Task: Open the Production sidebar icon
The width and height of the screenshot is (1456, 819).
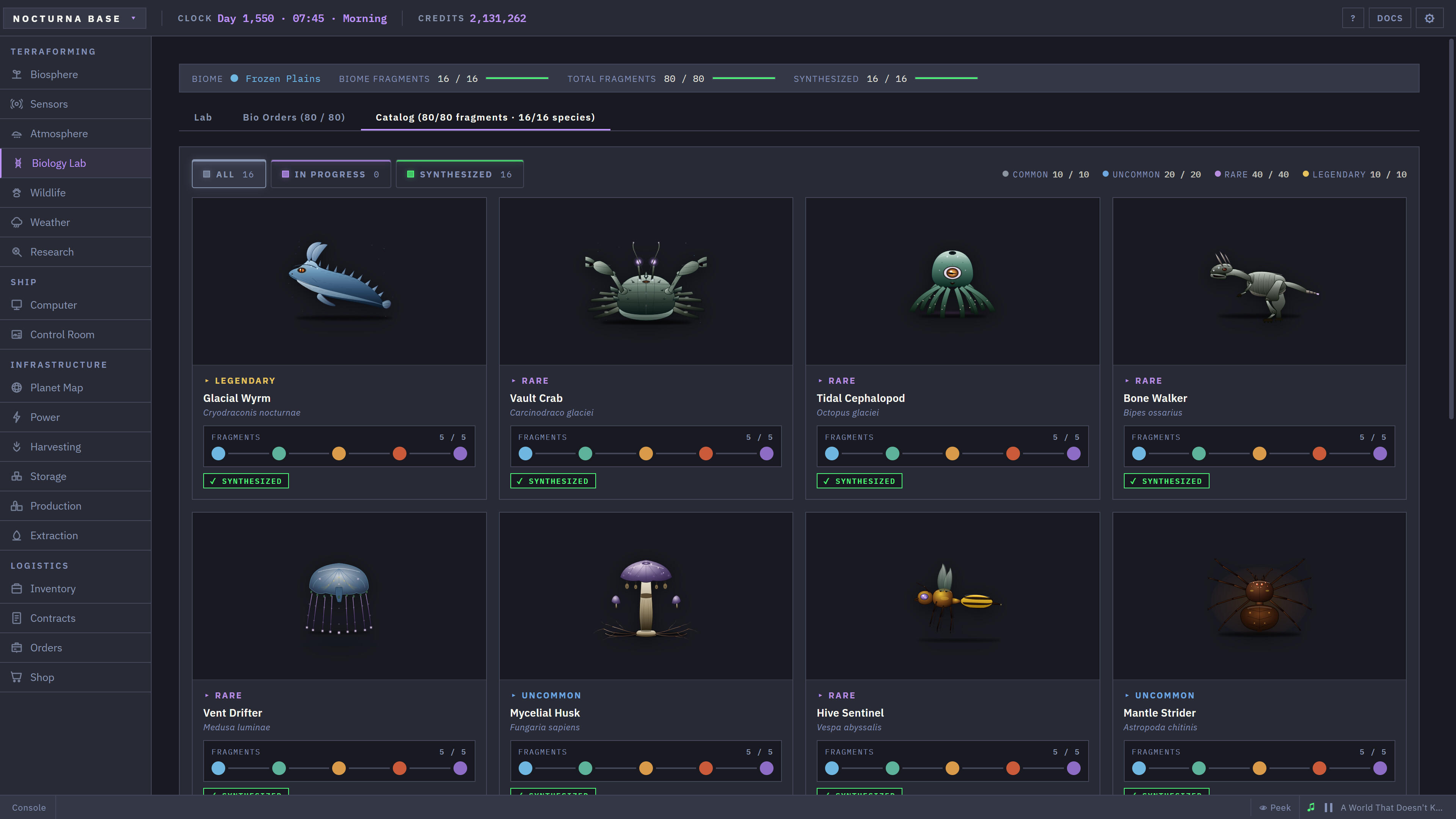Action: (17, 506)
